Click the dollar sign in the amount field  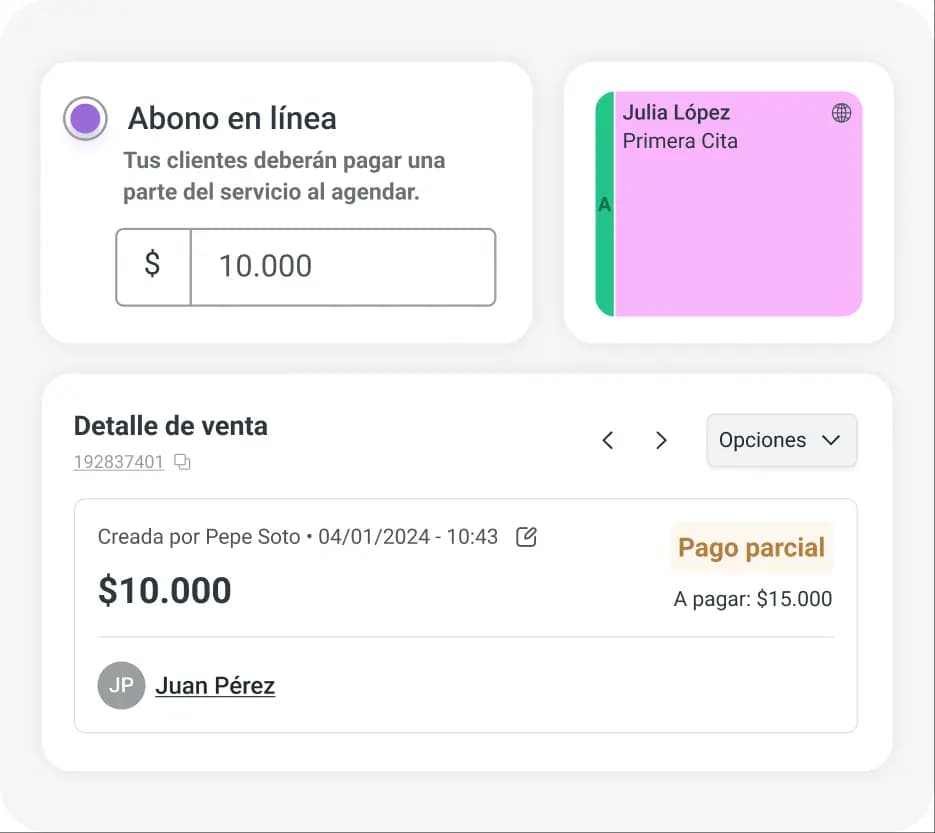click(153, 267)
